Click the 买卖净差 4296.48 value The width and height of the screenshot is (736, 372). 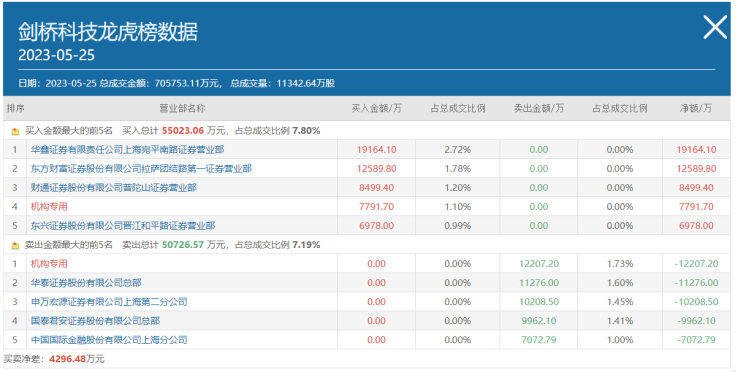coord(68,359)
